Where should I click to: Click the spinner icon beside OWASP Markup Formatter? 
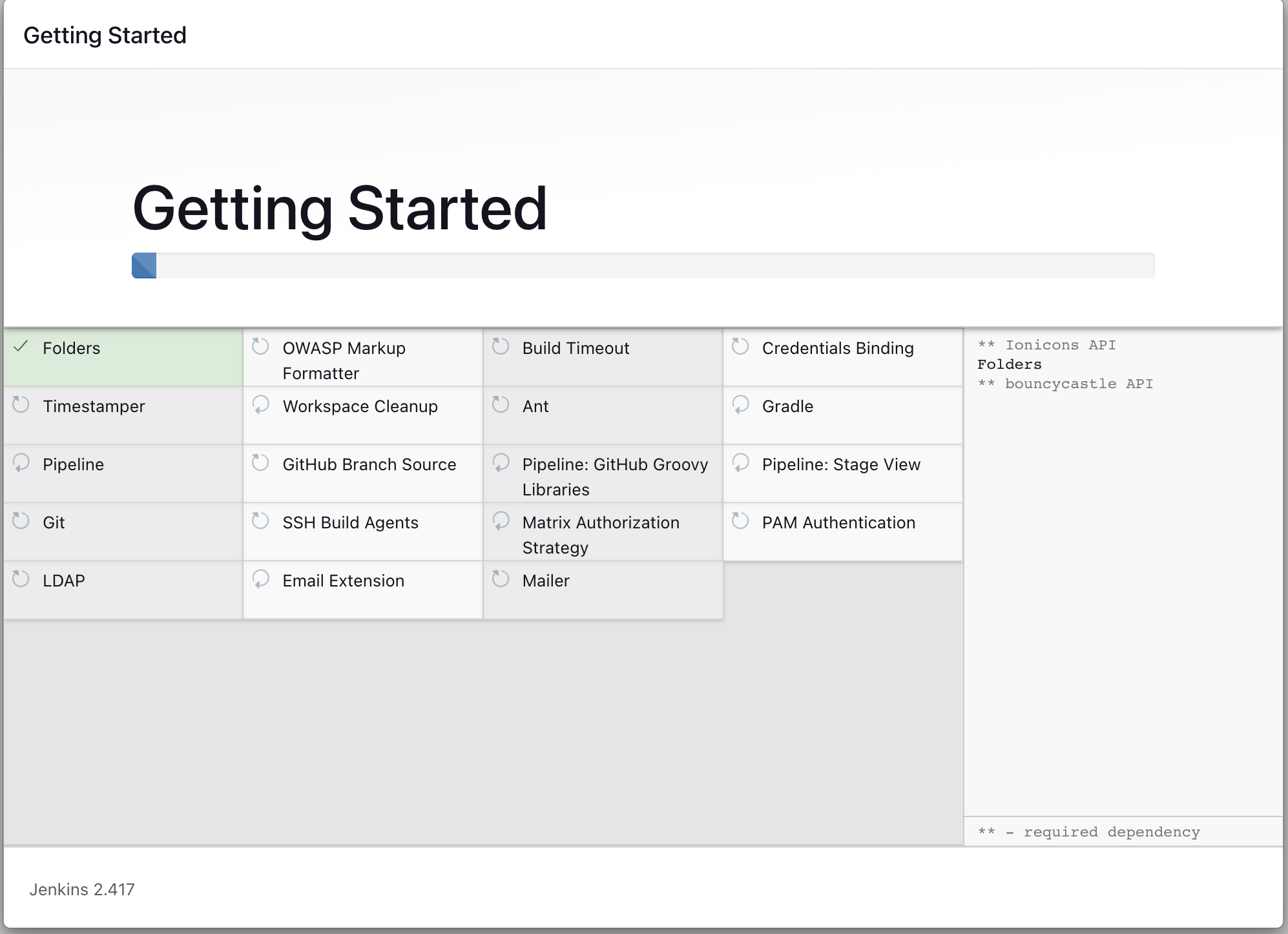[260, 347]
